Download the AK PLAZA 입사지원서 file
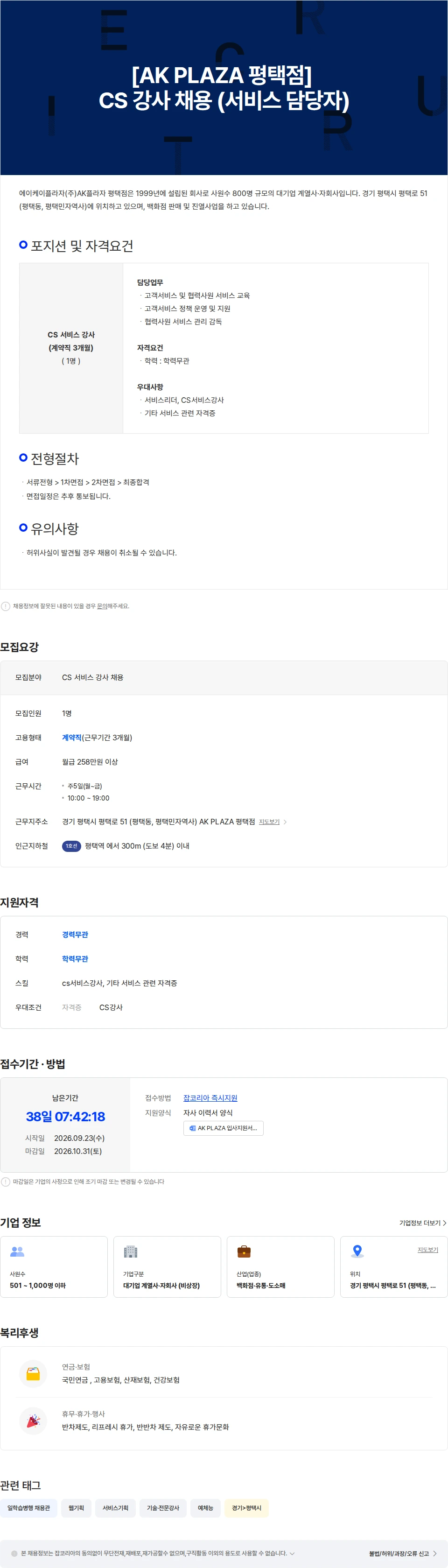448x1568 pixels. [x=224, y=1128]
